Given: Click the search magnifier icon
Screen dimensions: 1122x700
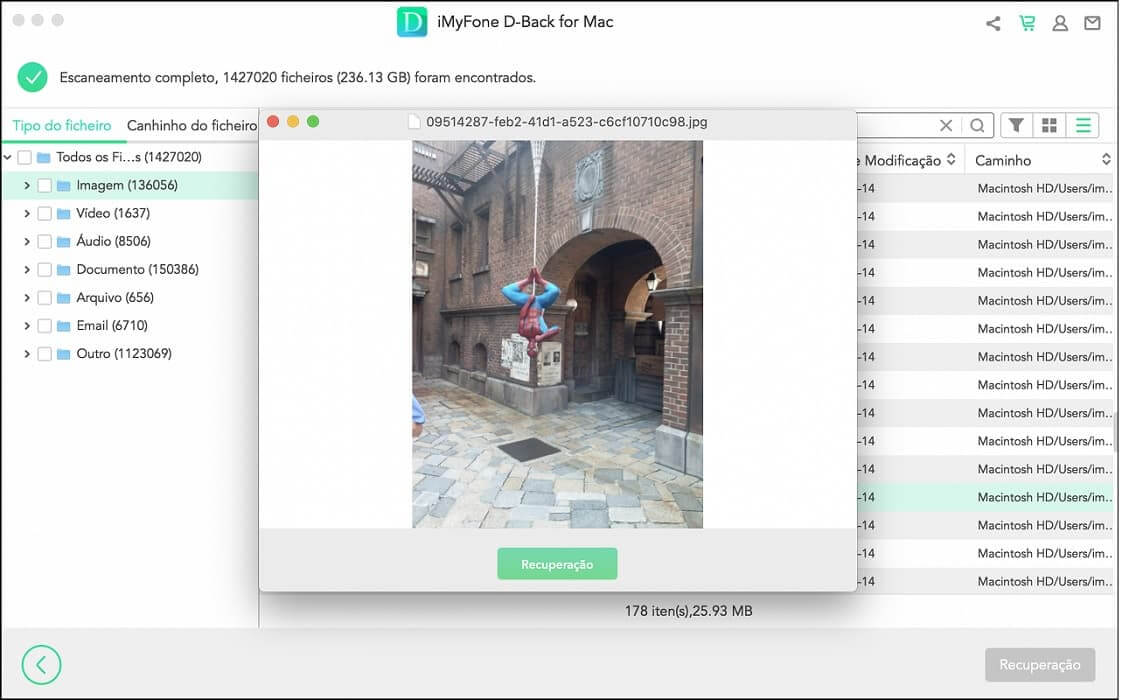Looking at the screenshot, I should tap(977, 126).
